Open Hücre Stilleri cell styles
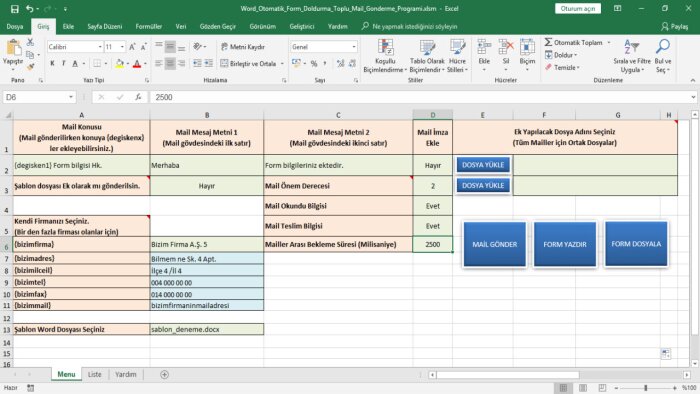Screen dimensions: 700x394 (x=458, y=56)
